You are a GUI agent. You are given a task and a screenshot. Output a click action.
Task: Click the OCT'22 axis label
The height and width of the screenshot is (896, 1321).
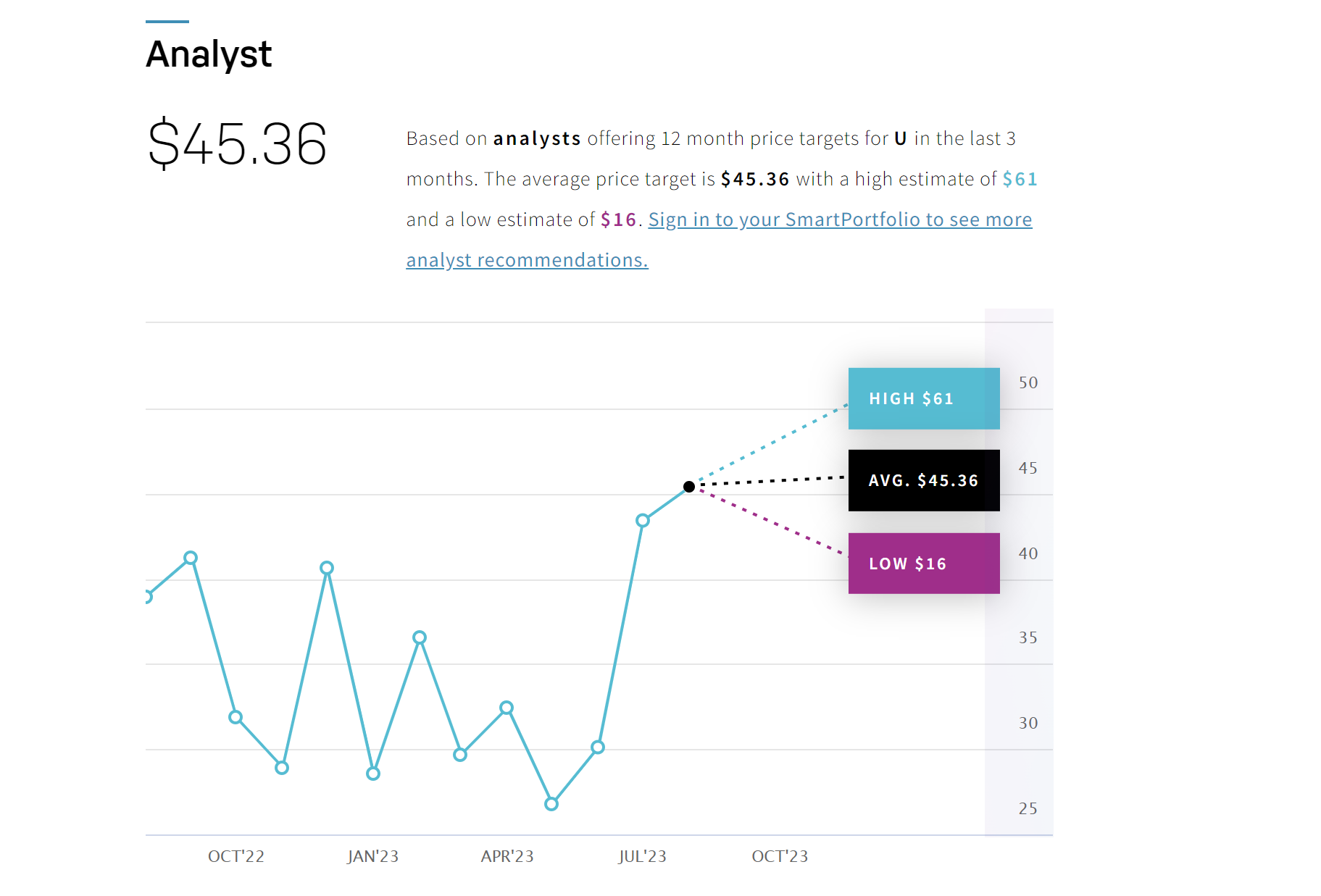click(x=236, y=856)
